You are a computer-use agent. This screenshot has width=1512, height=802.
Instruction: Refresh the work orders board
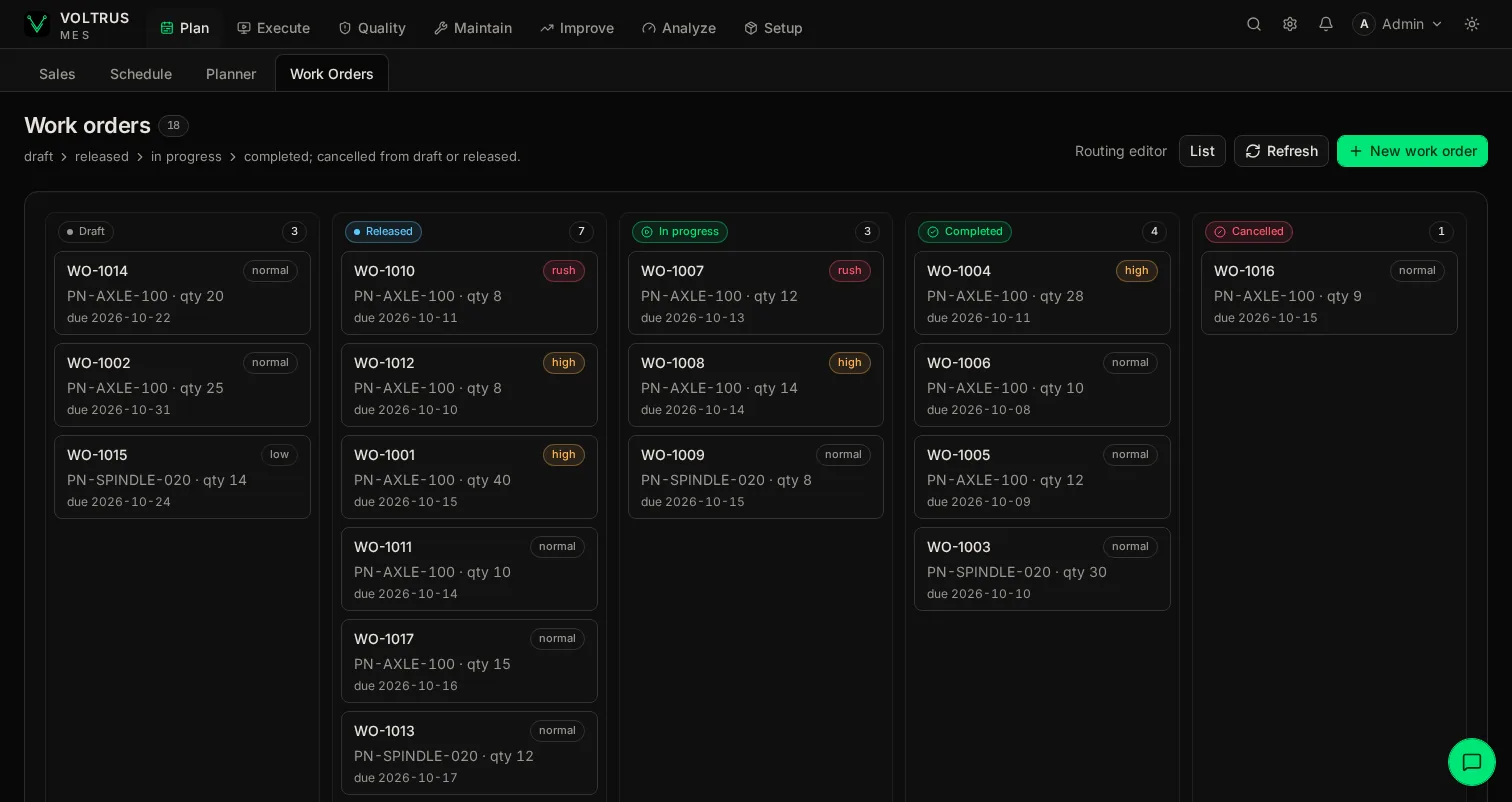1281,151
